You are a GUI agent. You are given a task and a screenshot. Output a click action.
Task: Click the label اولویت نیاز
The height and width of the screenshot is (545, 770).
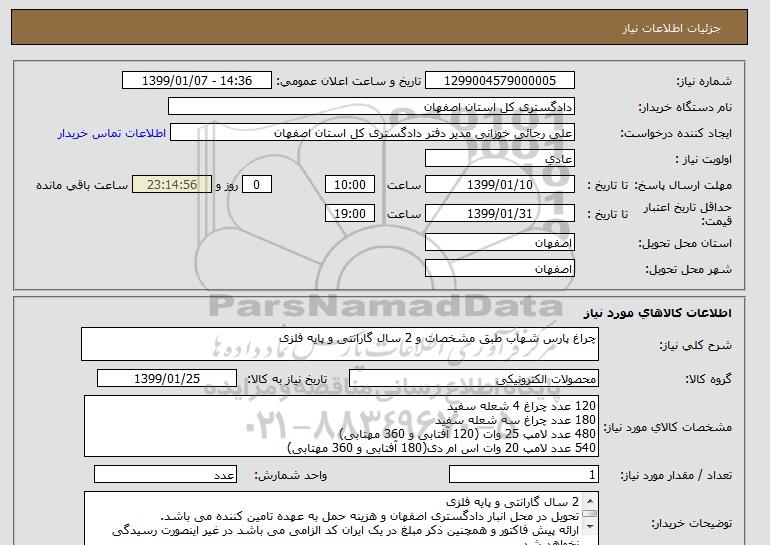click(x=704, y=160)
